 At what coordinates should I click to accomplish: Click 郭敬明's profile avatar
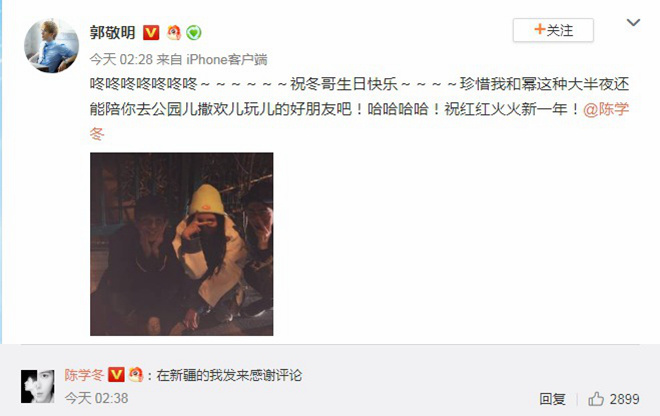click(51, 46)
